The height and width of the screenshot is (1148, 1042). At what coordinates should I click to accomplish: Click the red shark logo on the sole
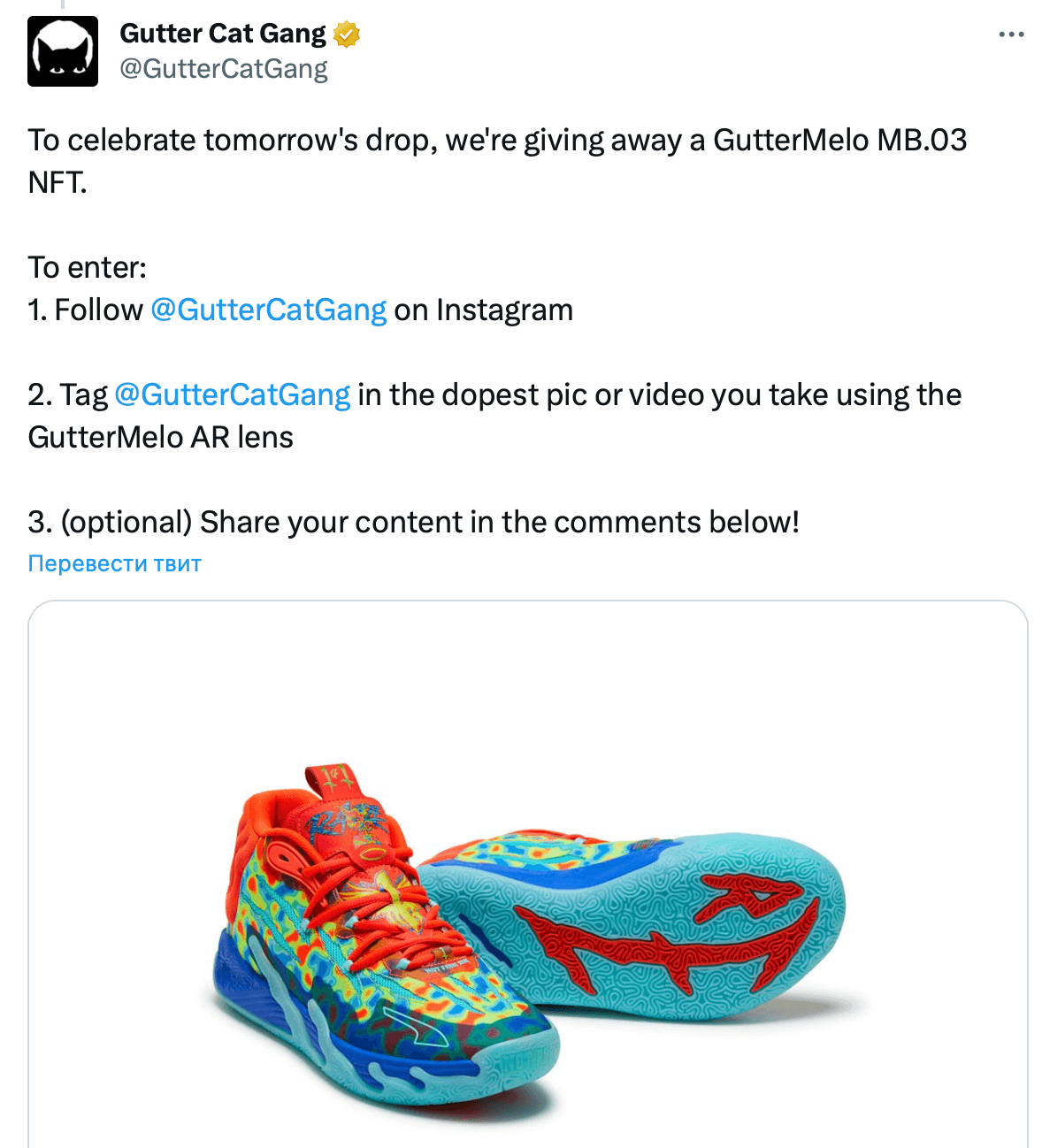click(672, 938)
